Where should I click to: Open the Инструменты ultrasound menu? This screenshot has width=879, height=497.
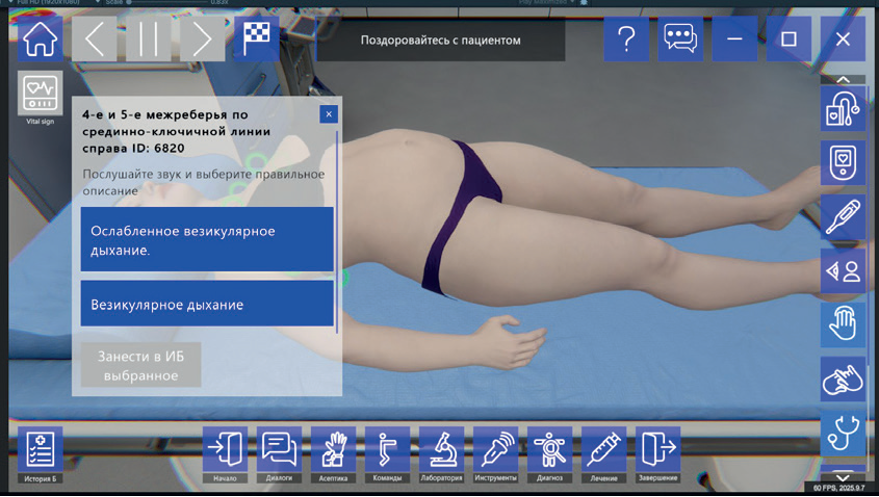pyautogui.click(x=496, y=454)
